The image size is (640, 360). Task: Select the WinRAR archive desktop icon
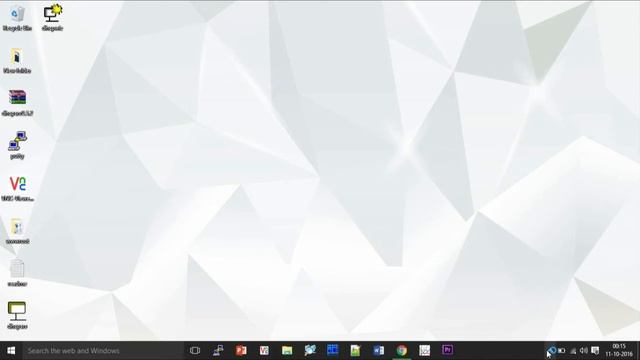pos(17,102)
